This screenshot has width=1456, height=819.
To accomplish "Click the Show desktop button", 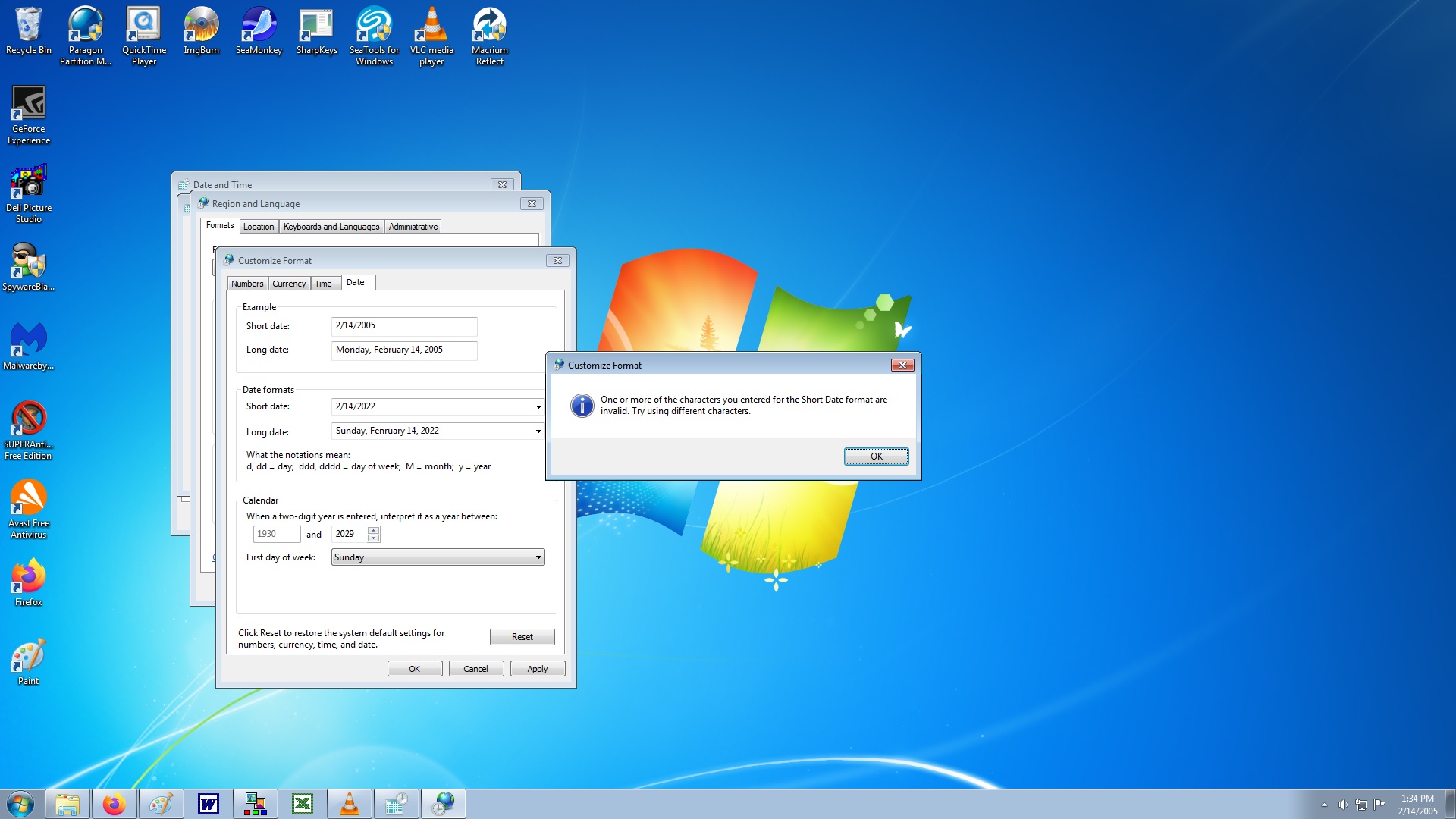I will [x=1450, y=804].
